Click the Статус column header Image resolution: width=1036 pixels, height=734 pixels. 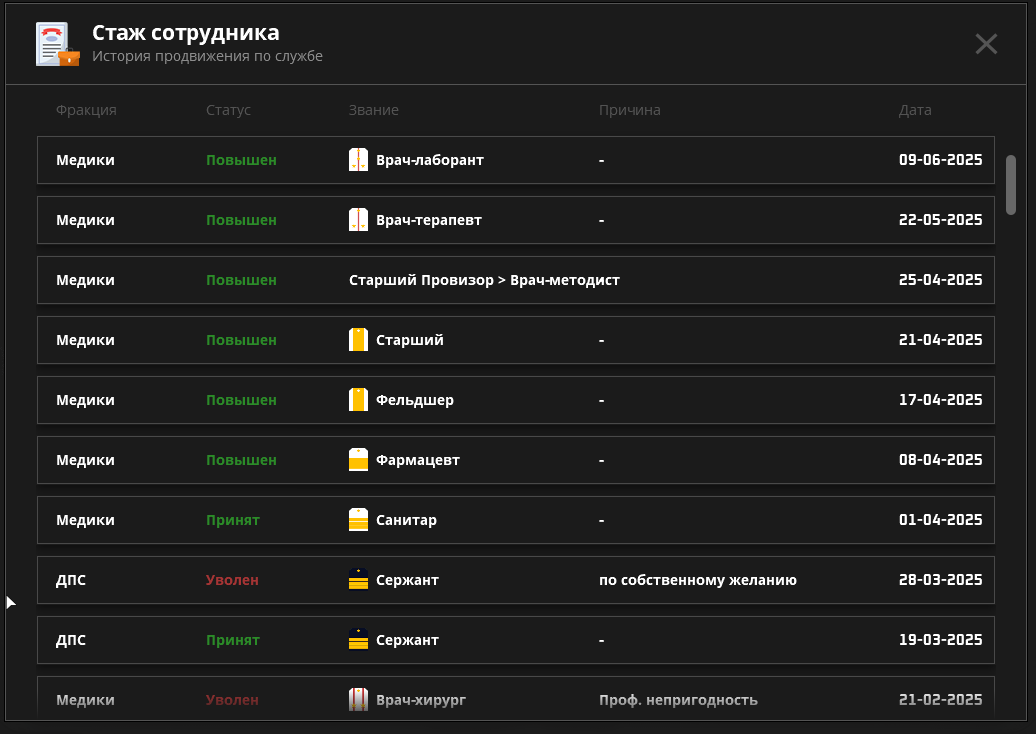[228, 110]
